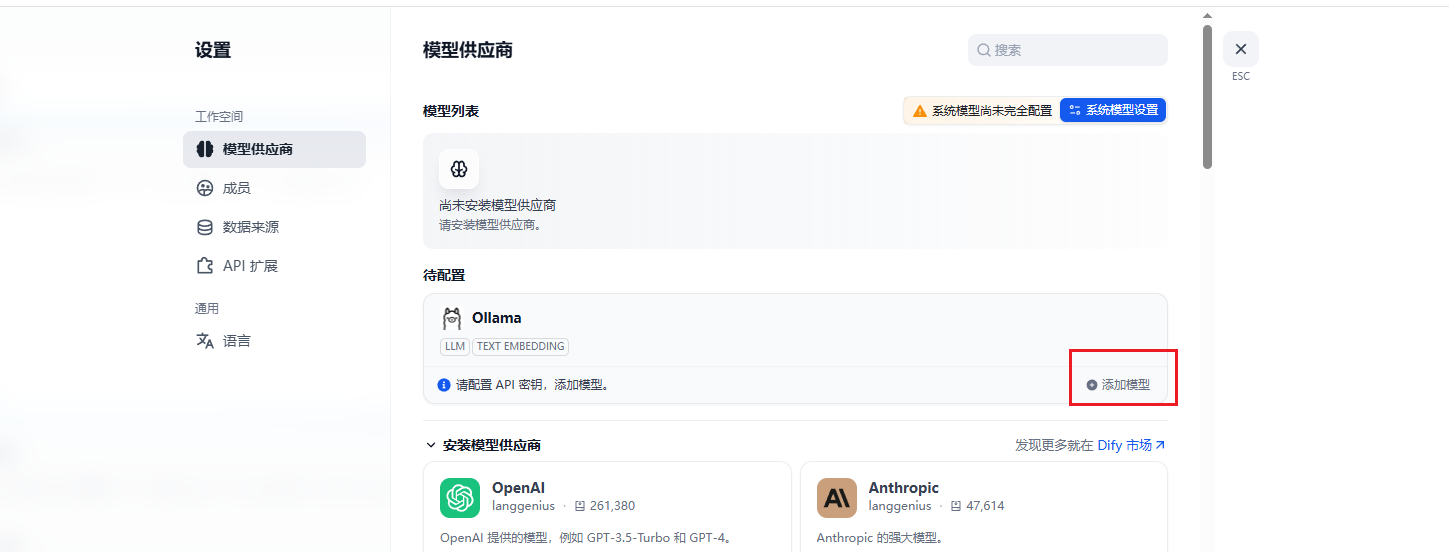Close settings with the X button
The height and width of the screenshot is (552, 1449).
click(x=1241, y=49)
